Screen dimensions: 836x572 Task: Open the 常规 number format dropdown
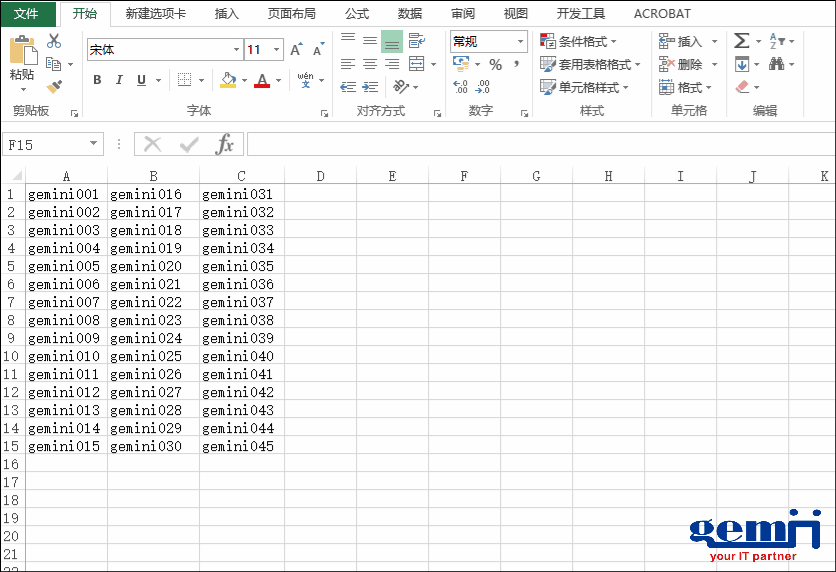520,41
